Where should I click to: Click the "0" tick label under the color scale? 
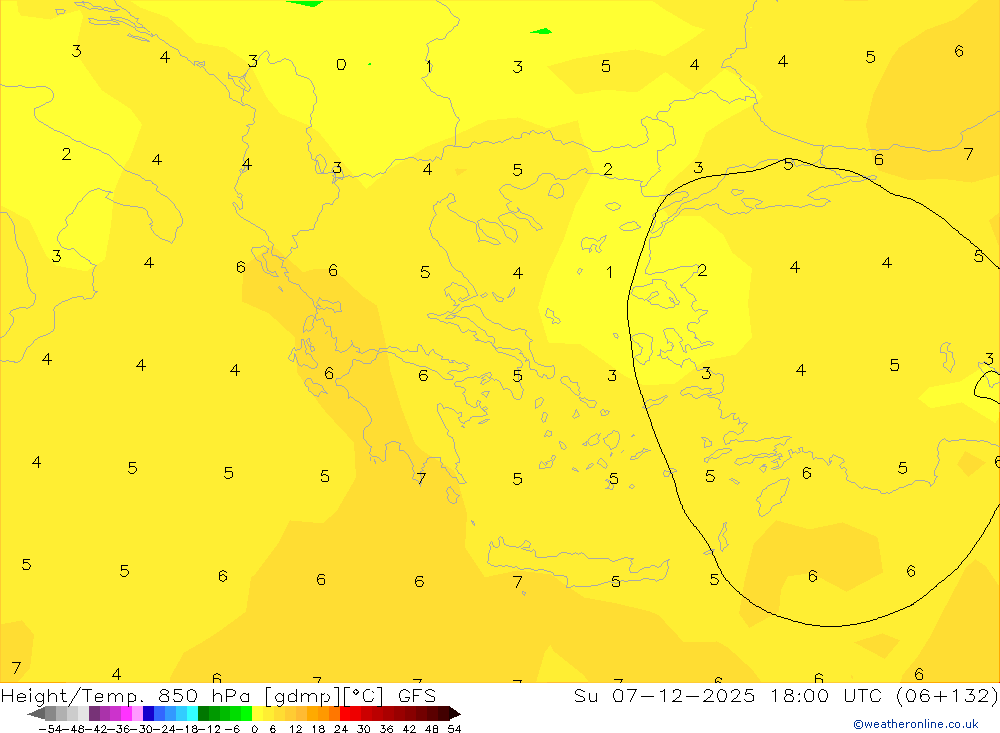tap(254, 729)
